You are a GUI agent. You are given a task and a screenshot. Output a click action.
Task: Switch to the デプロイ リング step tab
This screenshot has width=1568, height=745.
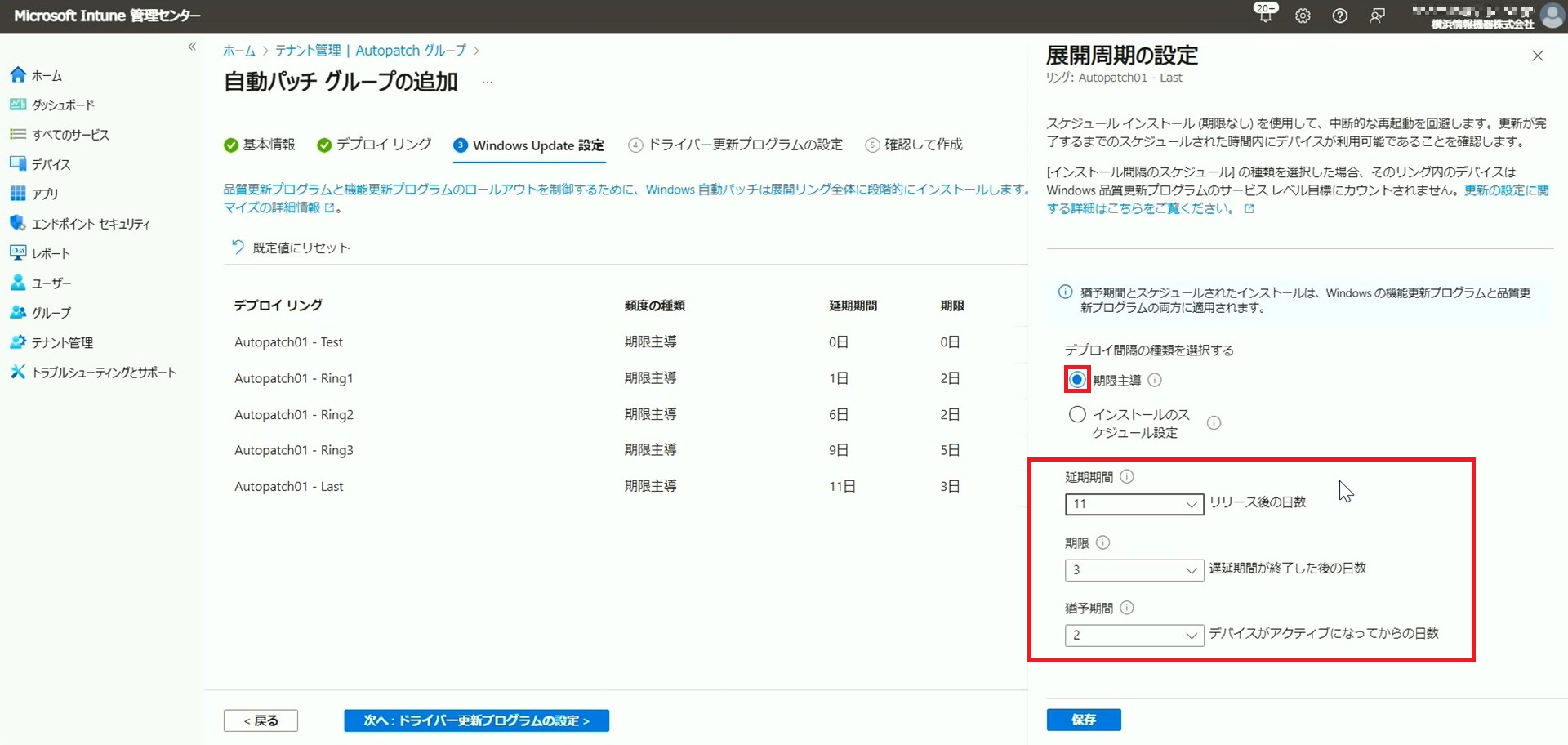pyautogui.click(x=374, y=145)
